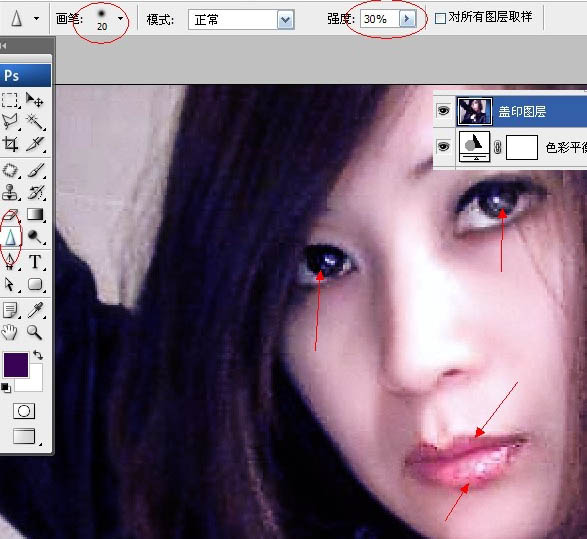Select the Brush tool
Screen dimensions: 587x539
point(35,171)
